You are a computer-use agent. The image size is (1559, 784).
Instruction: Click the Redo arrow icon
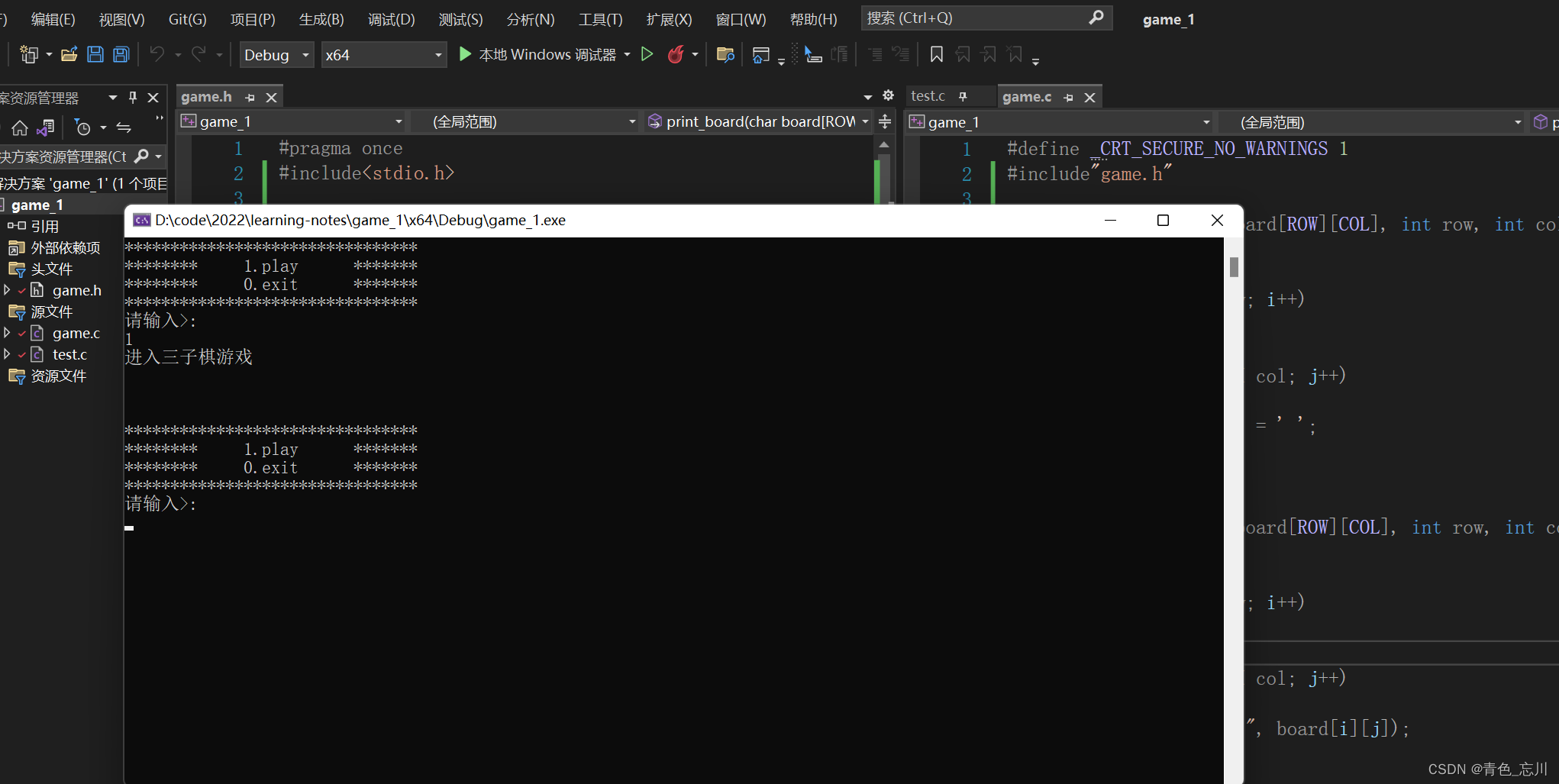pos(199,54)
